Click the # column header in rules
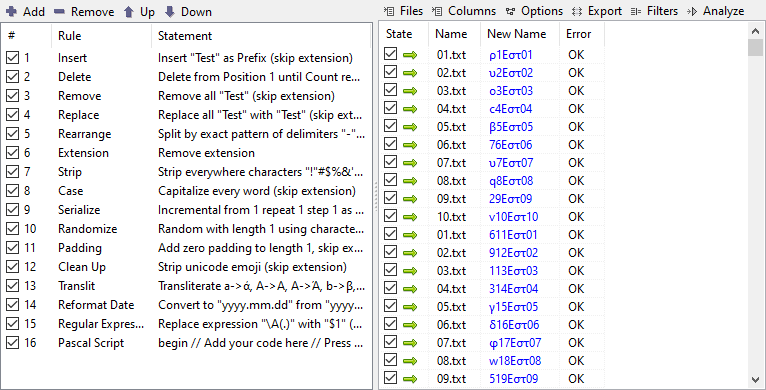 pyautogui.click(x=26, y=36)
